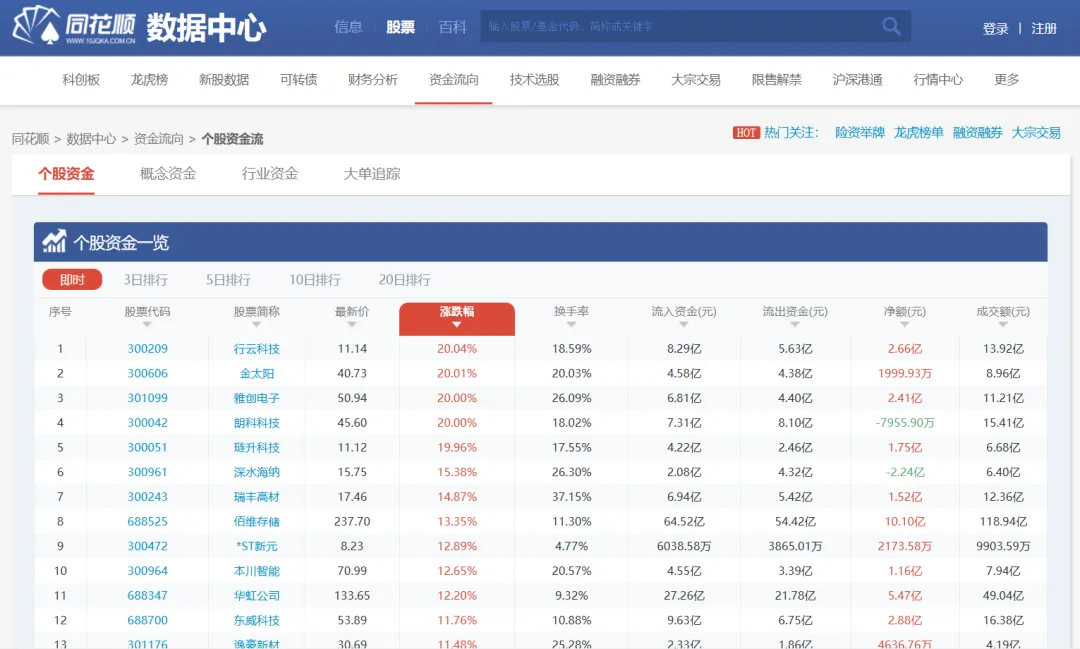The image size is (1080, 649).
Task: Open stock code 688525
Action: (x=147, y=522)
